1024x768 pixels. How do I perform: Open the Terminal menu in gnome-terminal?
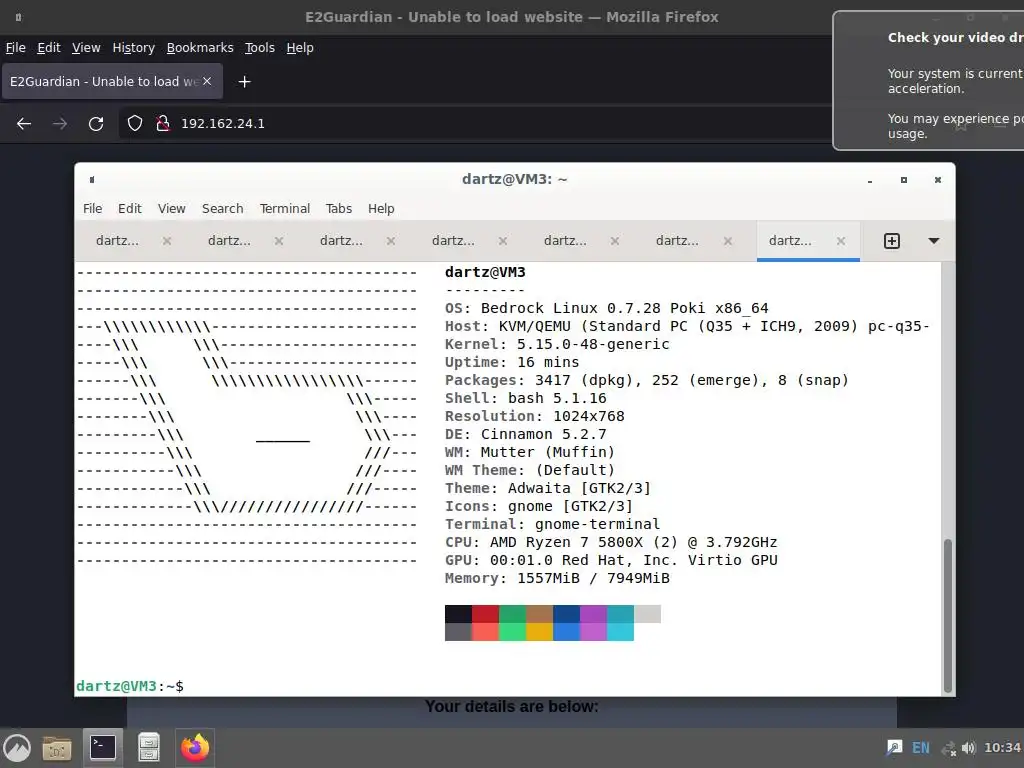tap(284, 208)
